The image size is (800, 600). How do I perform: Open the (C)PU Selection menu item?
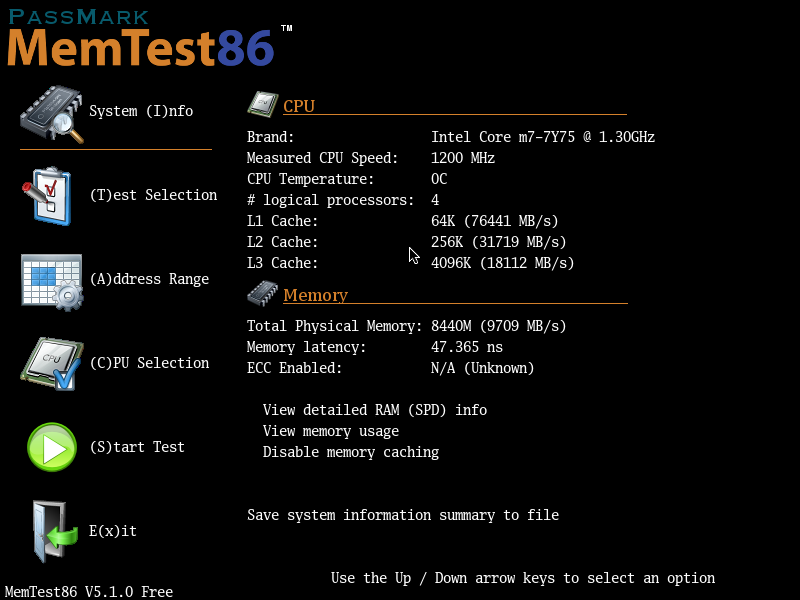(x=149, y=363)
